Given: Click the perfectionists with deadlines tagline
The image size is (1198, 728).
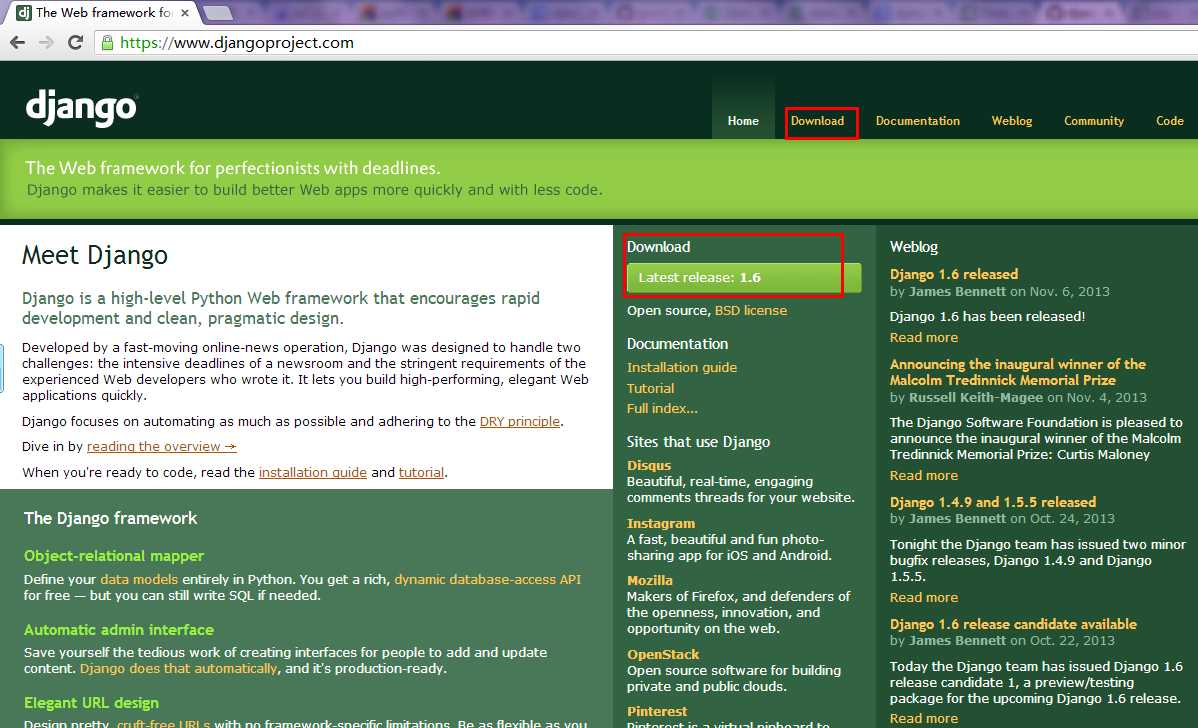Looking at the screenshot, I should pyautogui.click(x=232, y=168).
